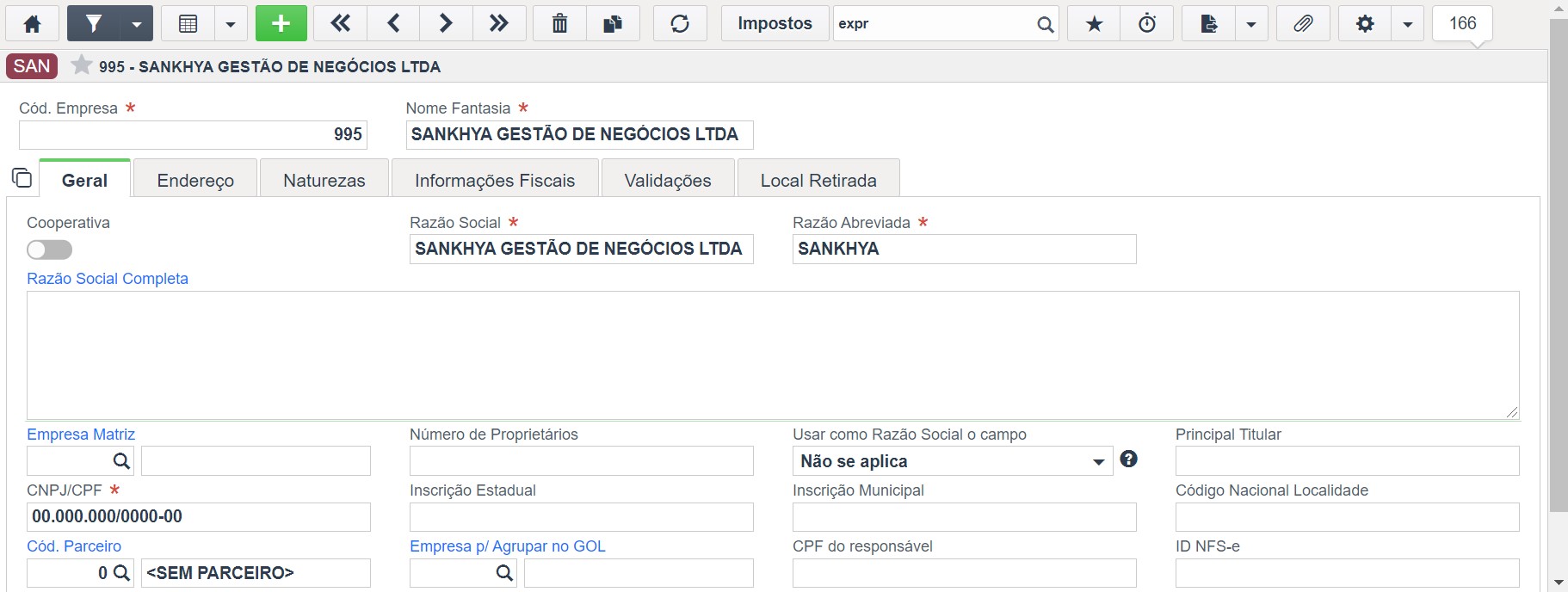Open grid view dropdown arrow
The image size is (1568, 592).
tap(231, 24)
